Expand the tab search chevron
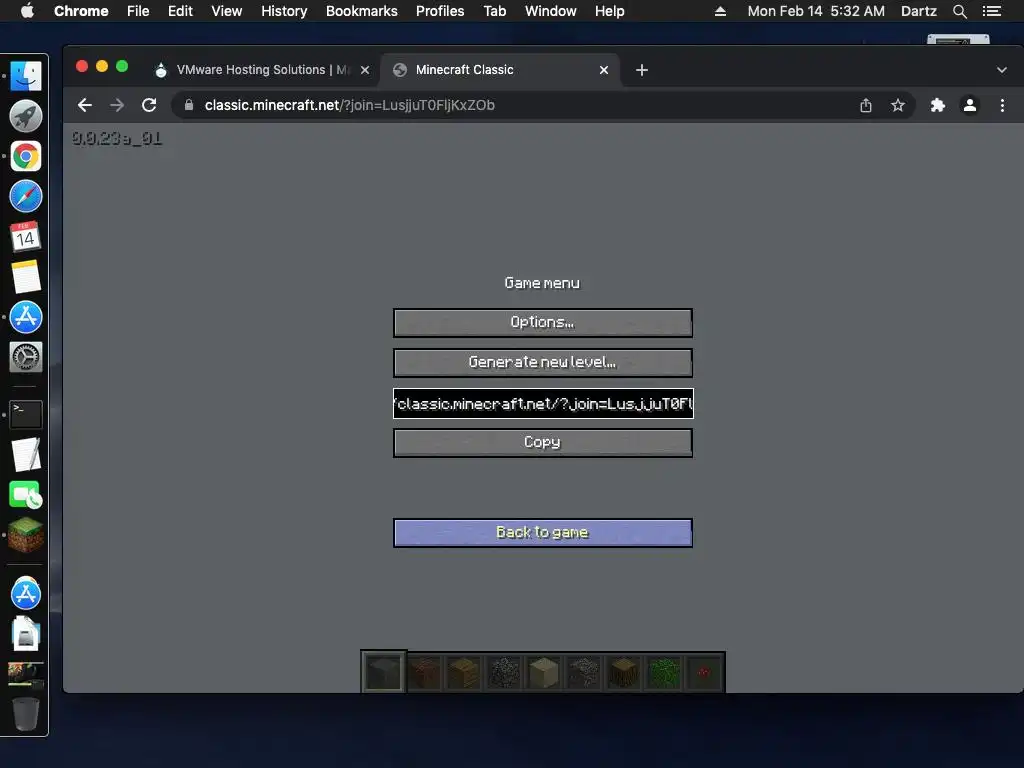 (1002, 70)
